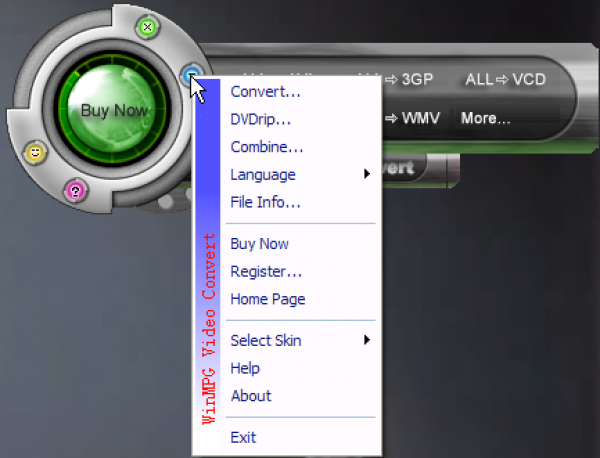Click the pink question mark help icon
The image size is (600, 458).
tap(75, 190)
